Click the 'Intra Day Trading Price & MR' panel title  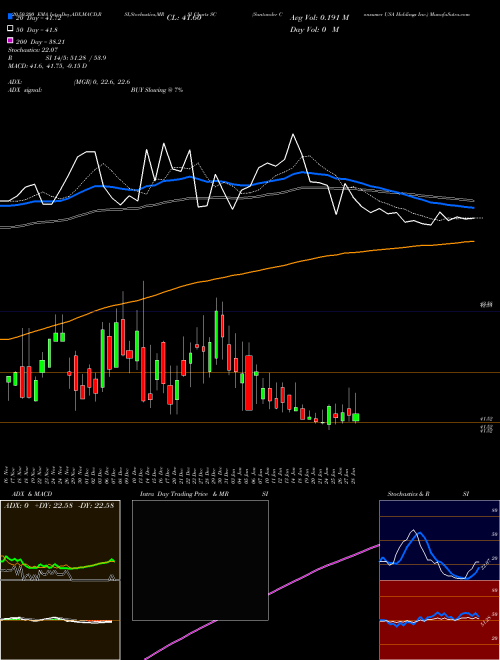184,494
